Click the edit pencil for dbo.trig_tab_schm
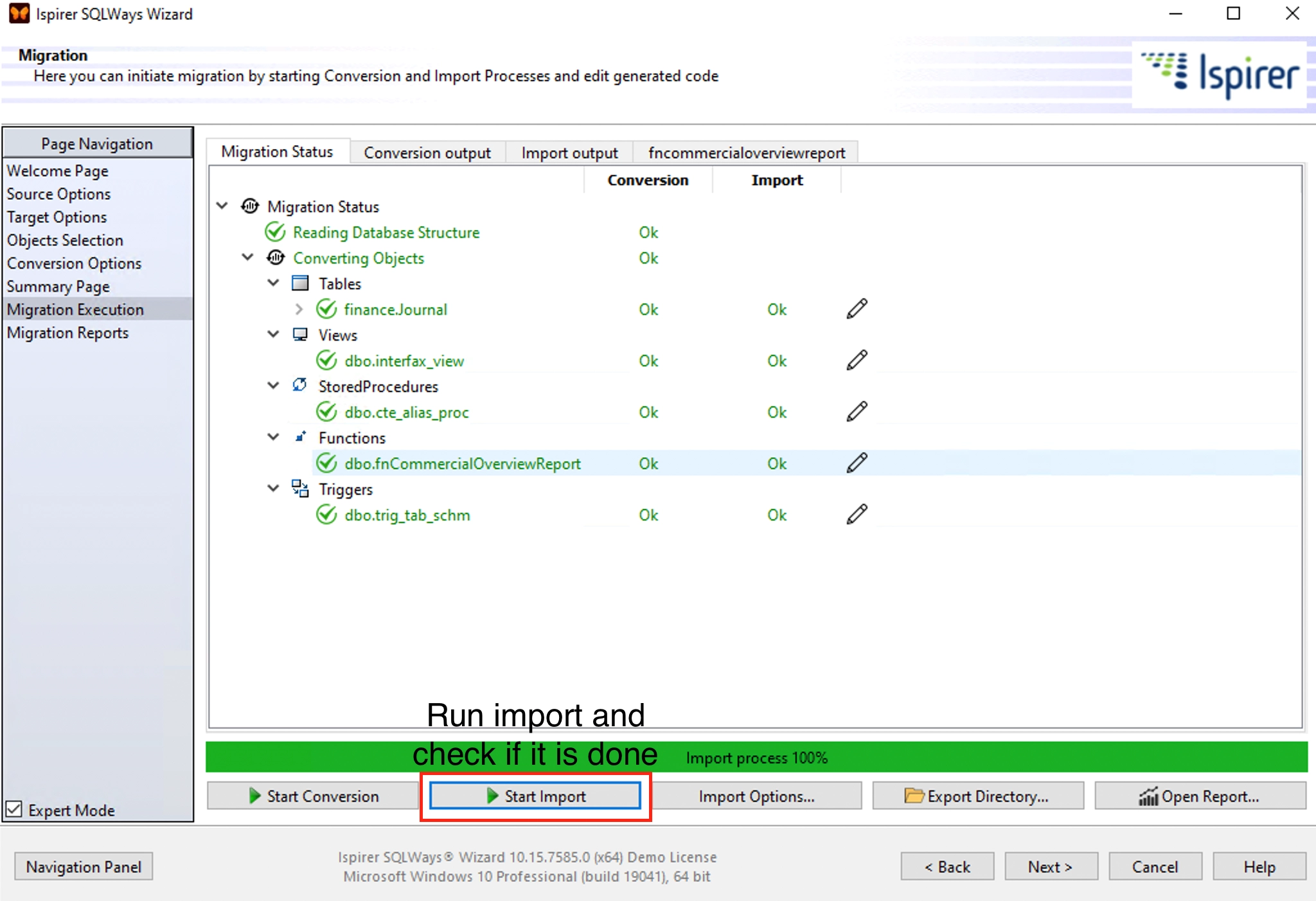This screenshot has height=901, width=1316. (x=857, y=515)
